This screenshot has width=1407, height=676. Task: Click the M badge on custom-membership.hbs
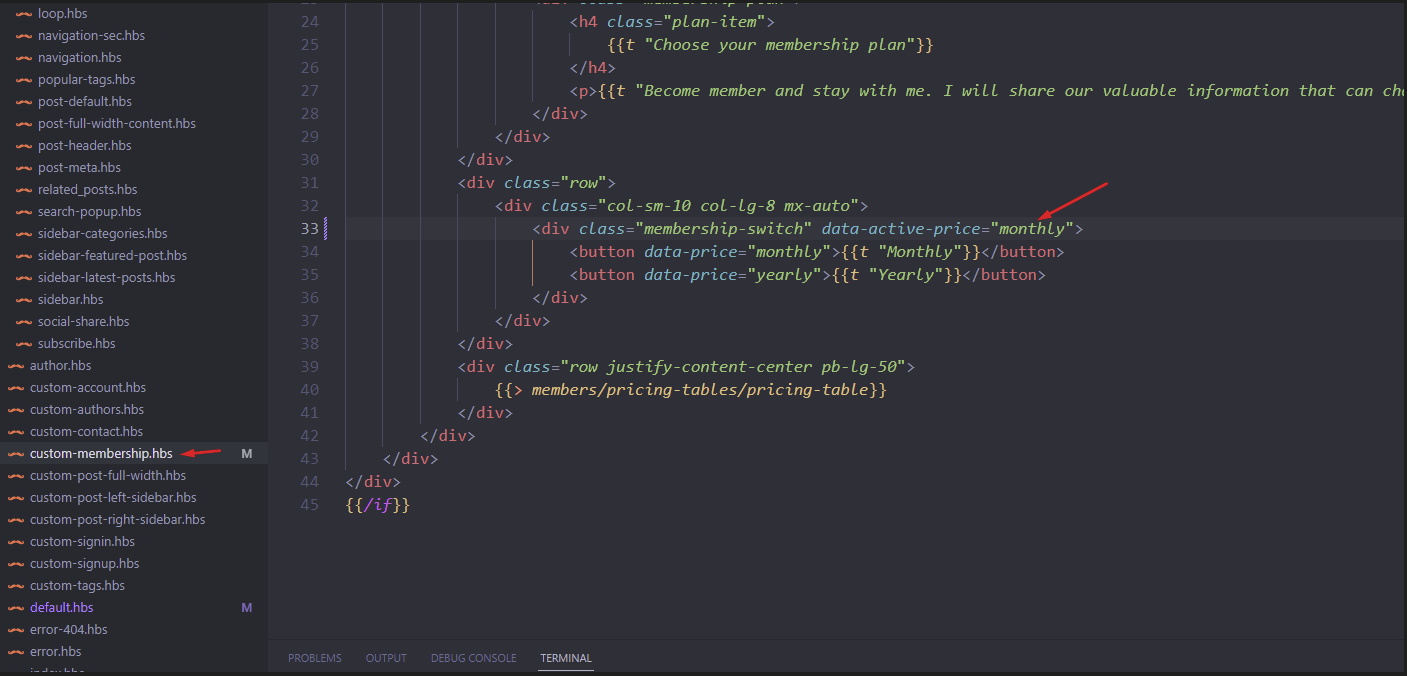[x=247, y=454]
